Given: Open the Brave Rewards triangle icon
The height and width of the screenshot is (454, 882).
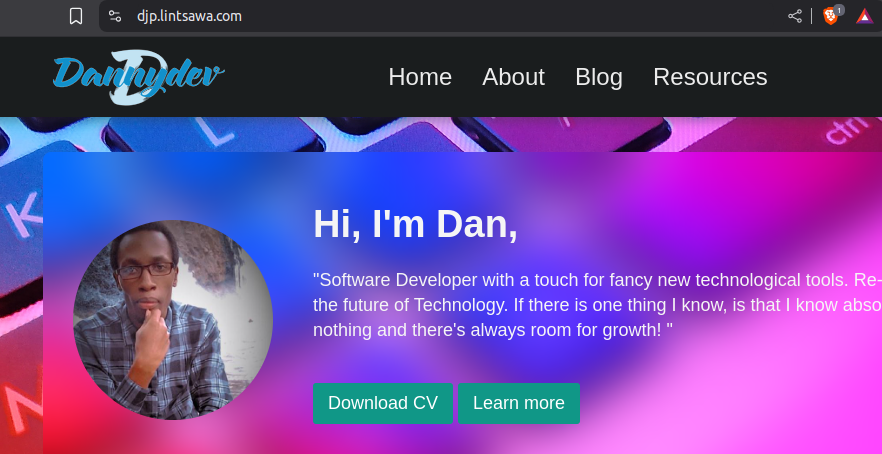Looking at the screenshot, I should coord(864,16).
